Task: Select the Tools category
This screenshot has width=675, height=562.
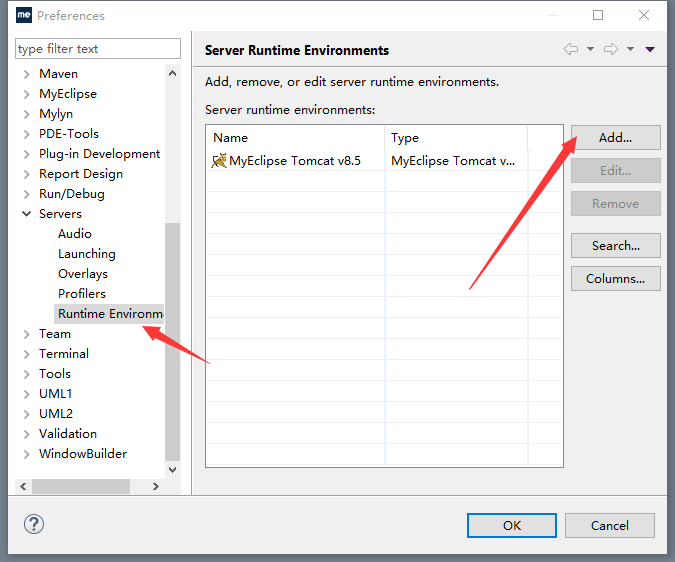Action: pos(55,374)
